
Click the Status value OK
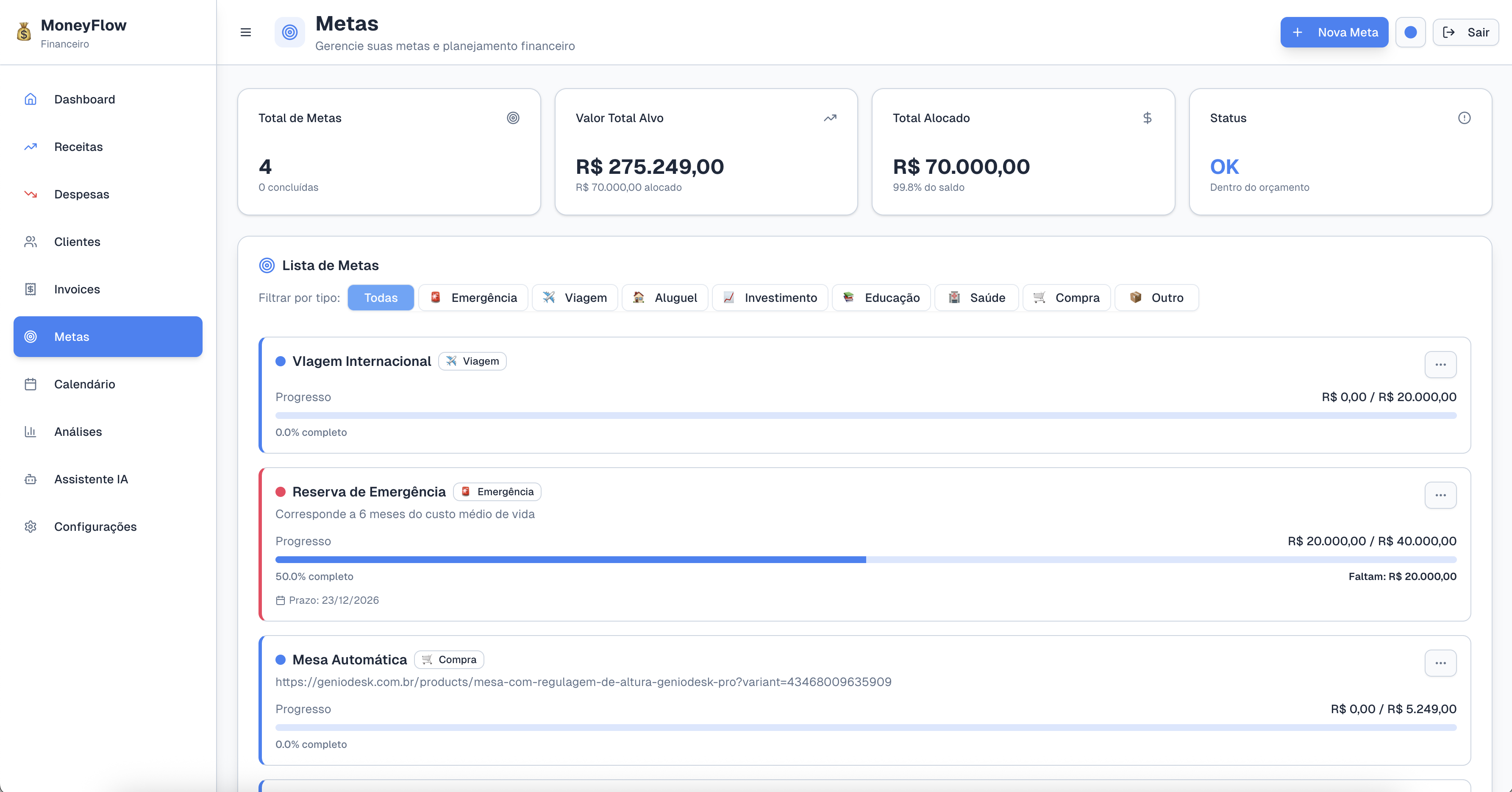coord(1224,167)
